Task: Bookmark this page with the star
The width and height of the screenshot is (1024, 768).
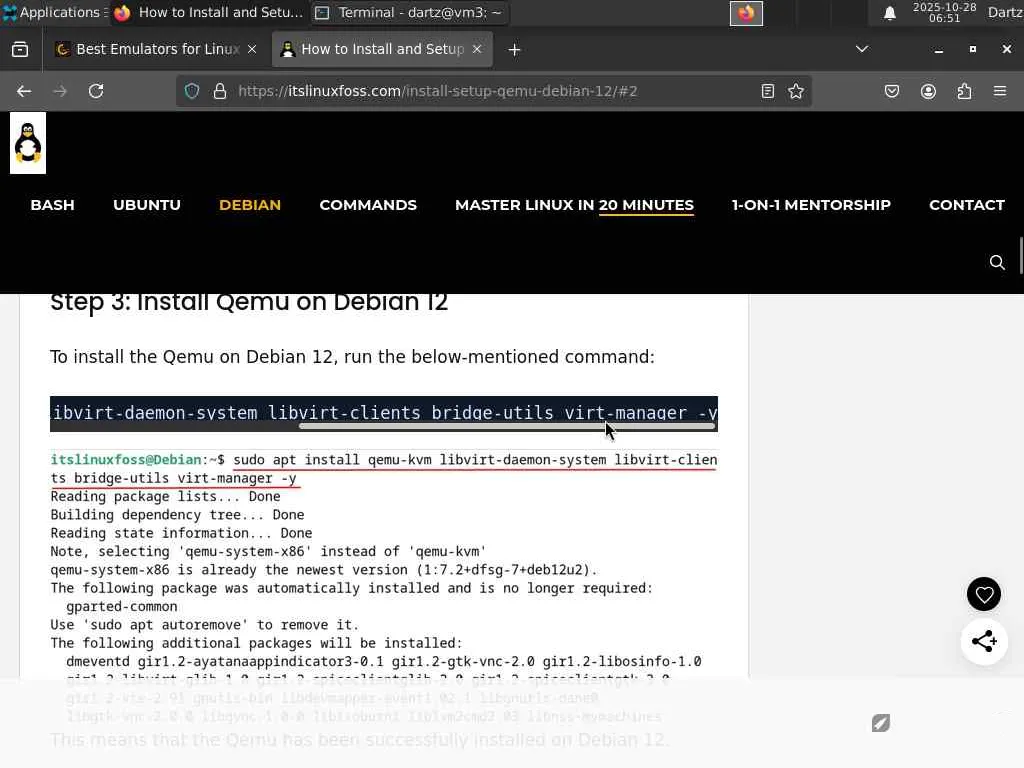Action: coord(796,91)
